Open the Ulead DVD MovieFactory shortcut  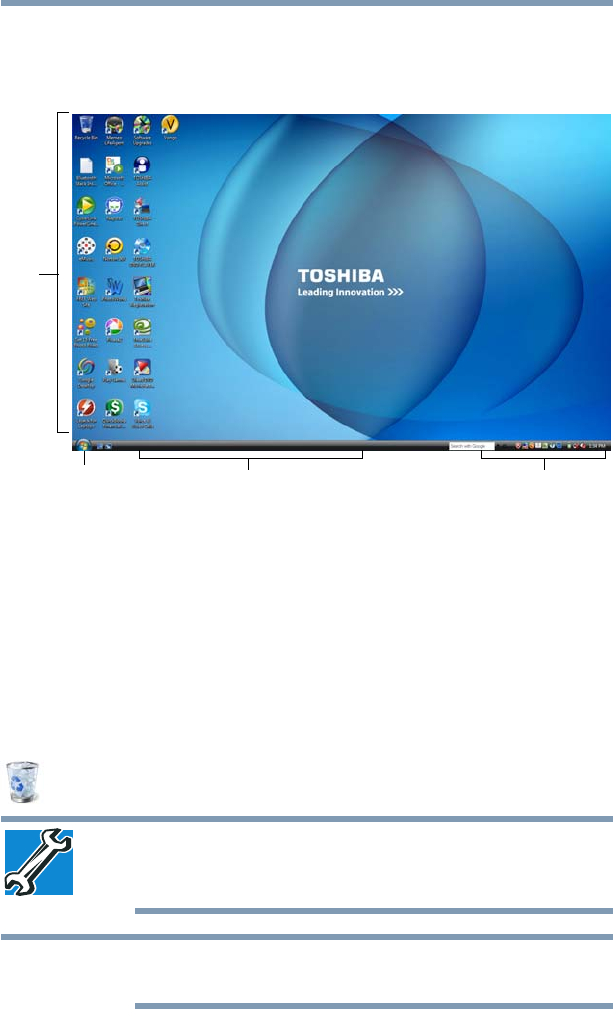pos(142,374)
